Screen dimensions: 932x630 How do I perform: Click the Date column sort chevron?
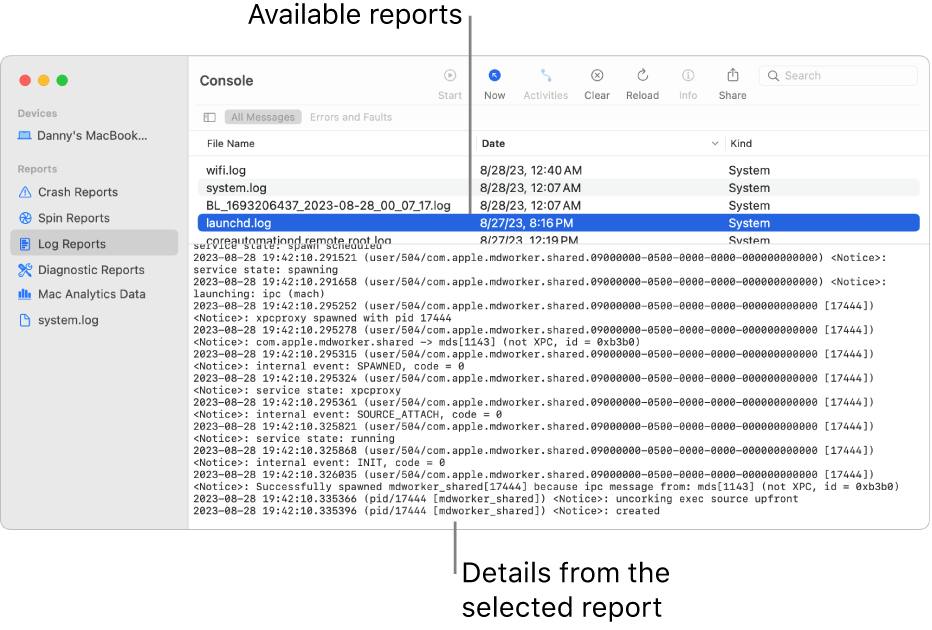coord(714,143)
